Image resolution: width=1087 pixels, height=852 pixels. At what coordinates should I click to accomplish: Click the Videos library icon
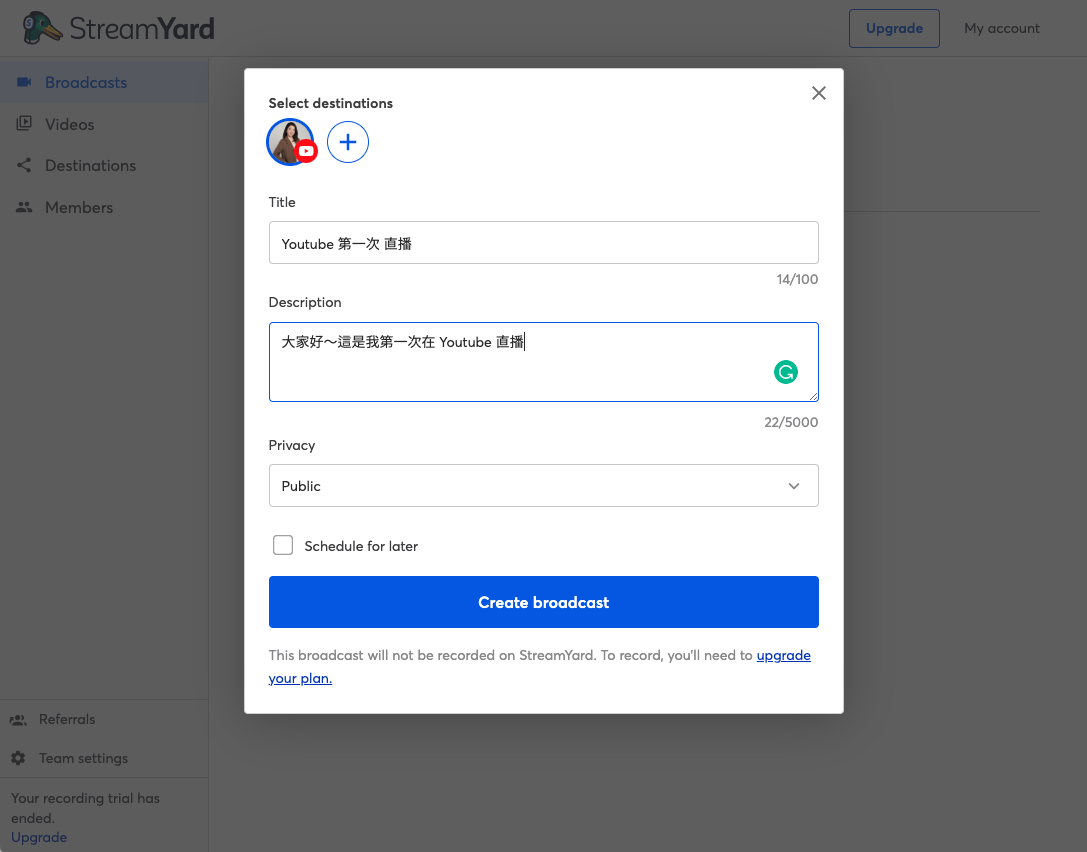(24, 123)
